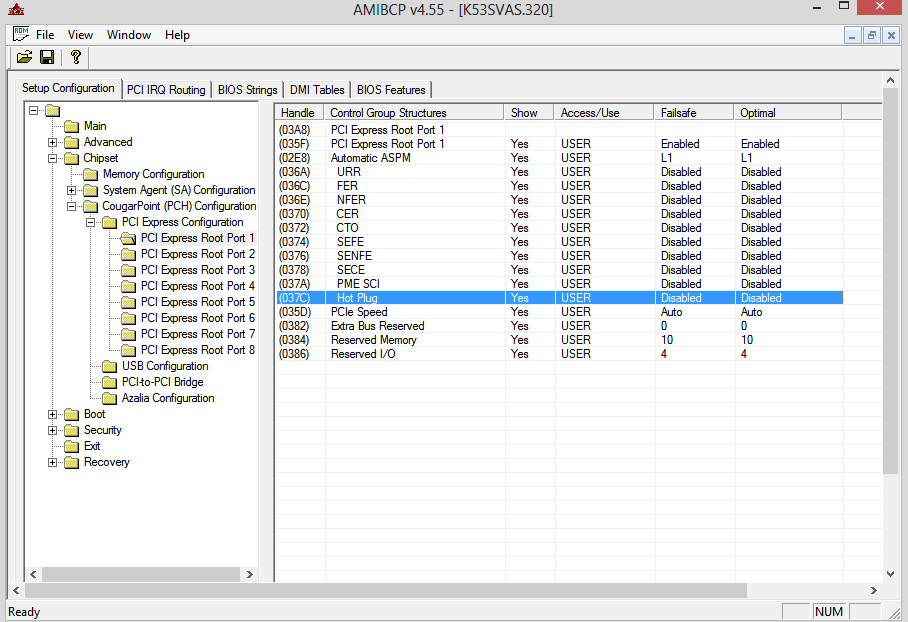This screenshot has width=908, height=622.
Task: Select the Automatic ASPM row
Action: [x=559, y=158]
